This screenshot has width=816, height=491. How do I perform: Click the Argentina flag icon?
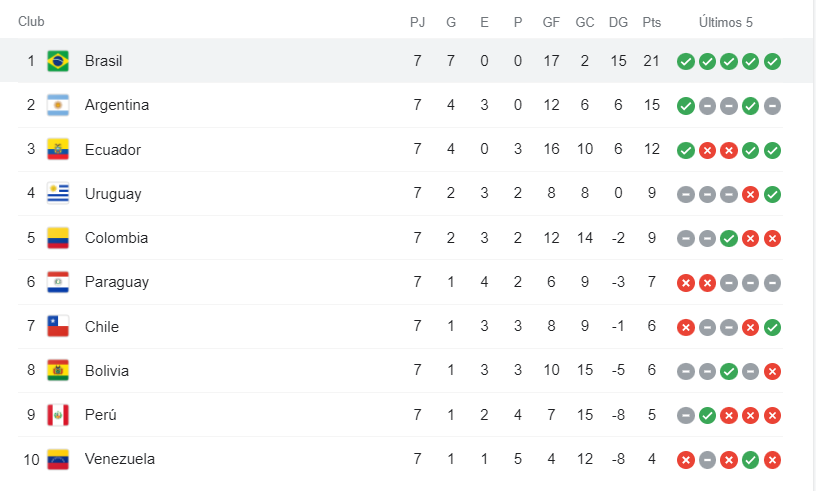pos(58,105)
